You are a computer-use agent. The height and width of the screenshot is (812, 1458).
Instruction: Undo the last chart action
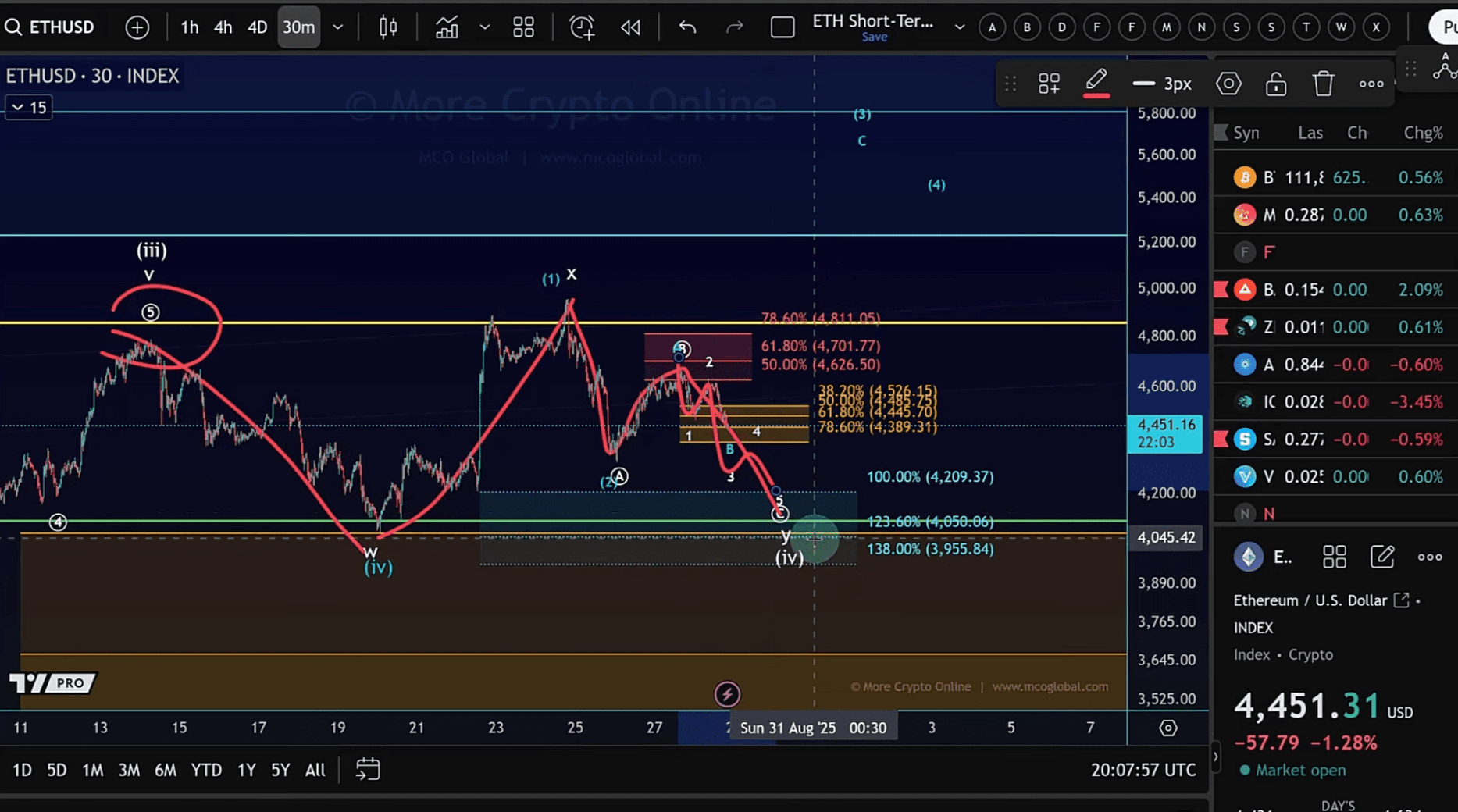point(687,27)
